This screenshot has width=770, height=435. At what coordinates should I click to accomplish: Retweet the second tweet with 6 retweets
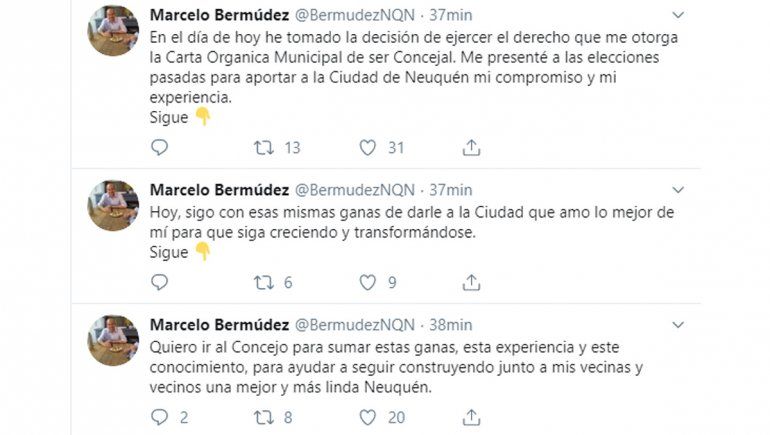[264, 283]
